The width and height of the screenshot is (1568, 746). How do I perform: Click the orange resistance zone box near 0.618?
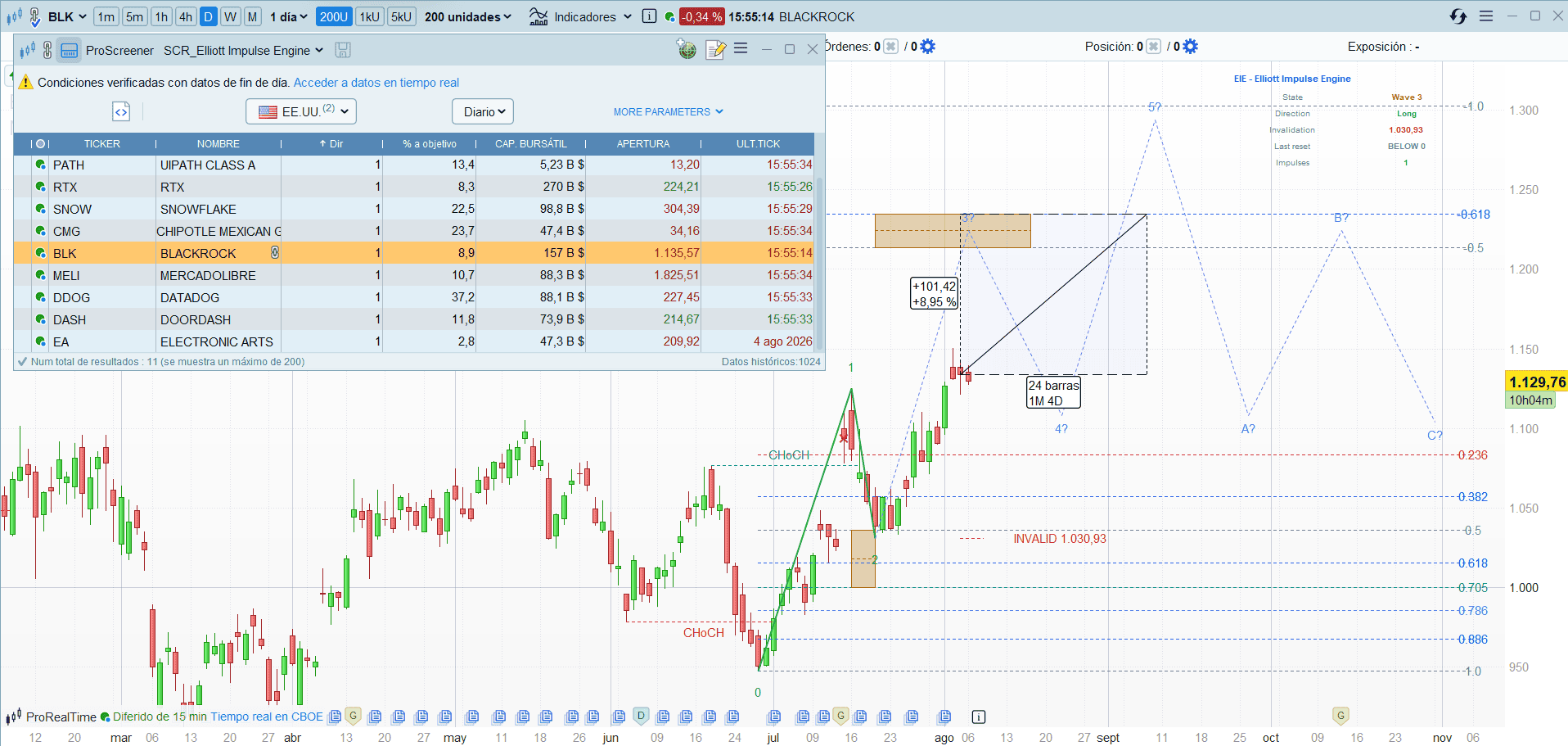953,231
